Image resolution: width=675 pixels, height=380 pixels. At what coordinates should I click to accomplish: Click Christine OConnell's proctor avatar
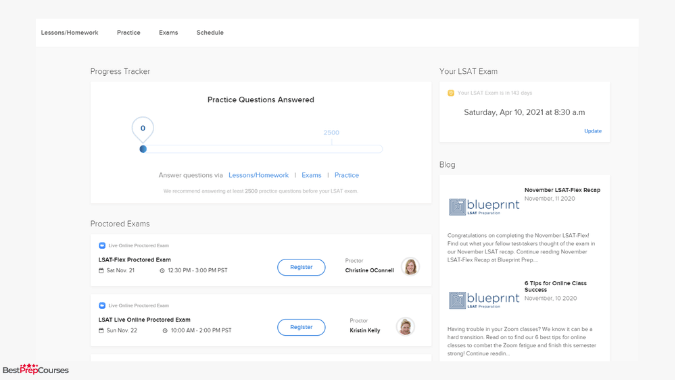coord(410,266)
